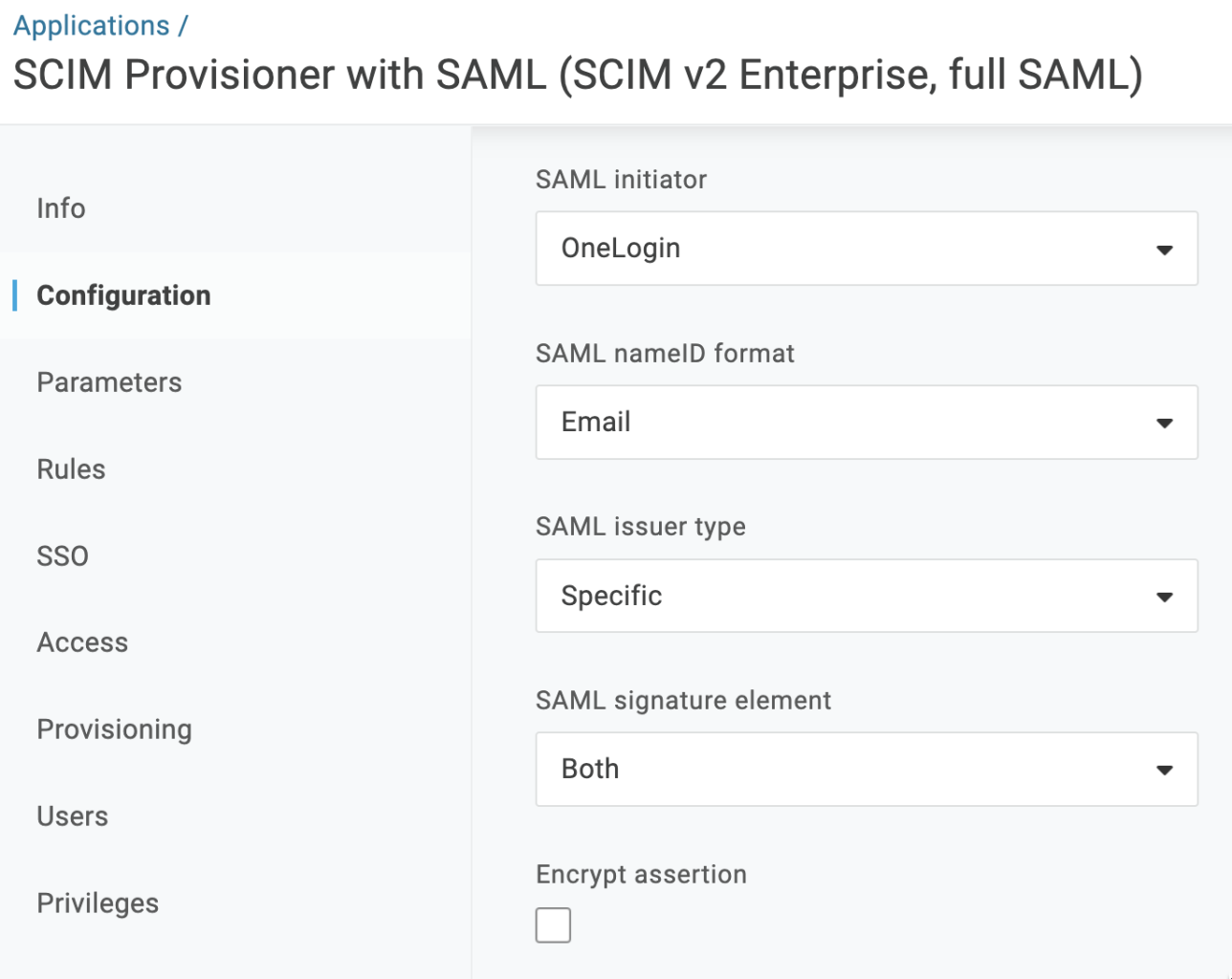Go to the Parameters section
This screenshot has height=979, width=1232.
click(109, 382)
